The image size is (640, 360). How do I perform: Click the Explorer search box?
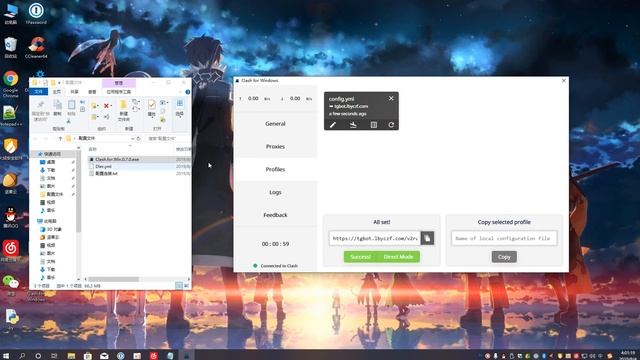pos(168,138)
